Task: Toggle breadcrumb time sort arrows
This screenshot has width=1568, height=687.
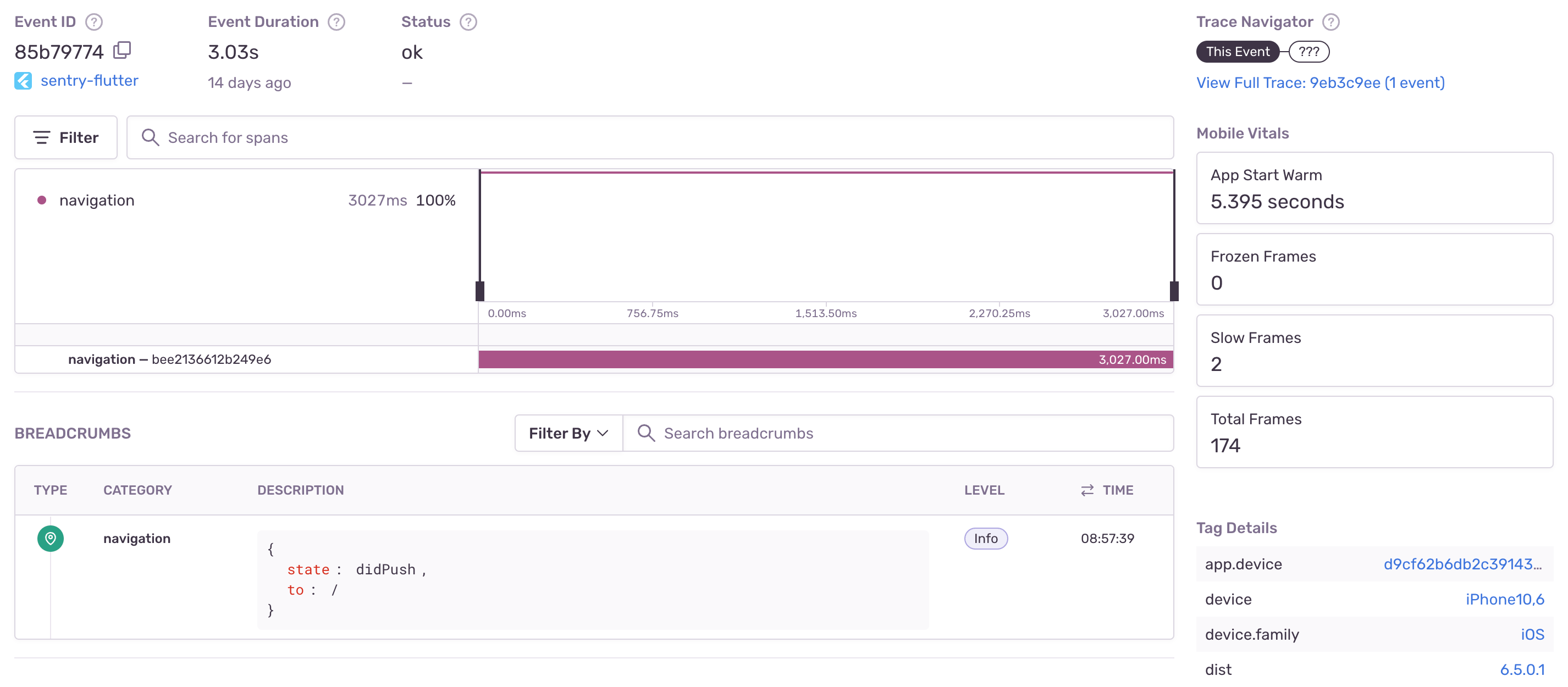Action: point(1086,490)
